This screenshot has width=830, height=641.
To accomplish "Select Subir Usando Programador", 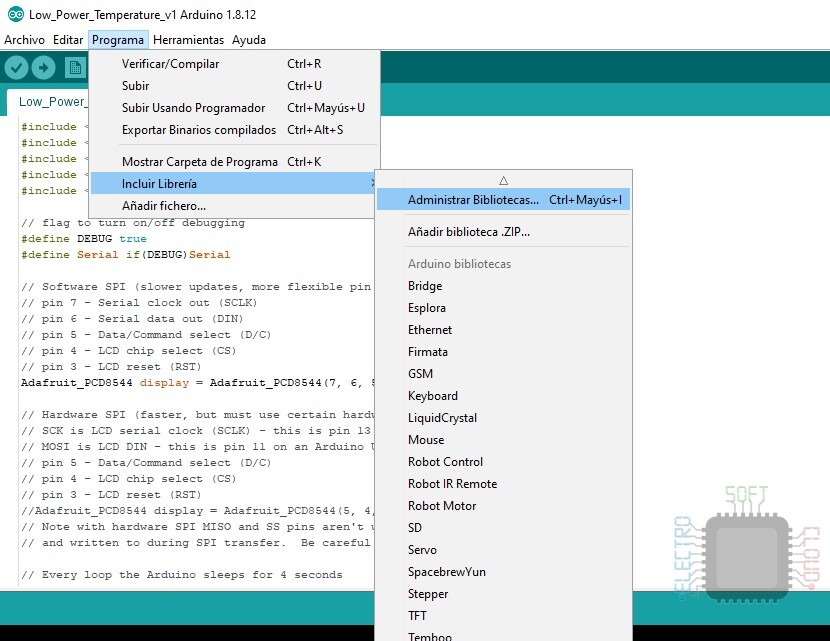I will (x=234, y=108).
